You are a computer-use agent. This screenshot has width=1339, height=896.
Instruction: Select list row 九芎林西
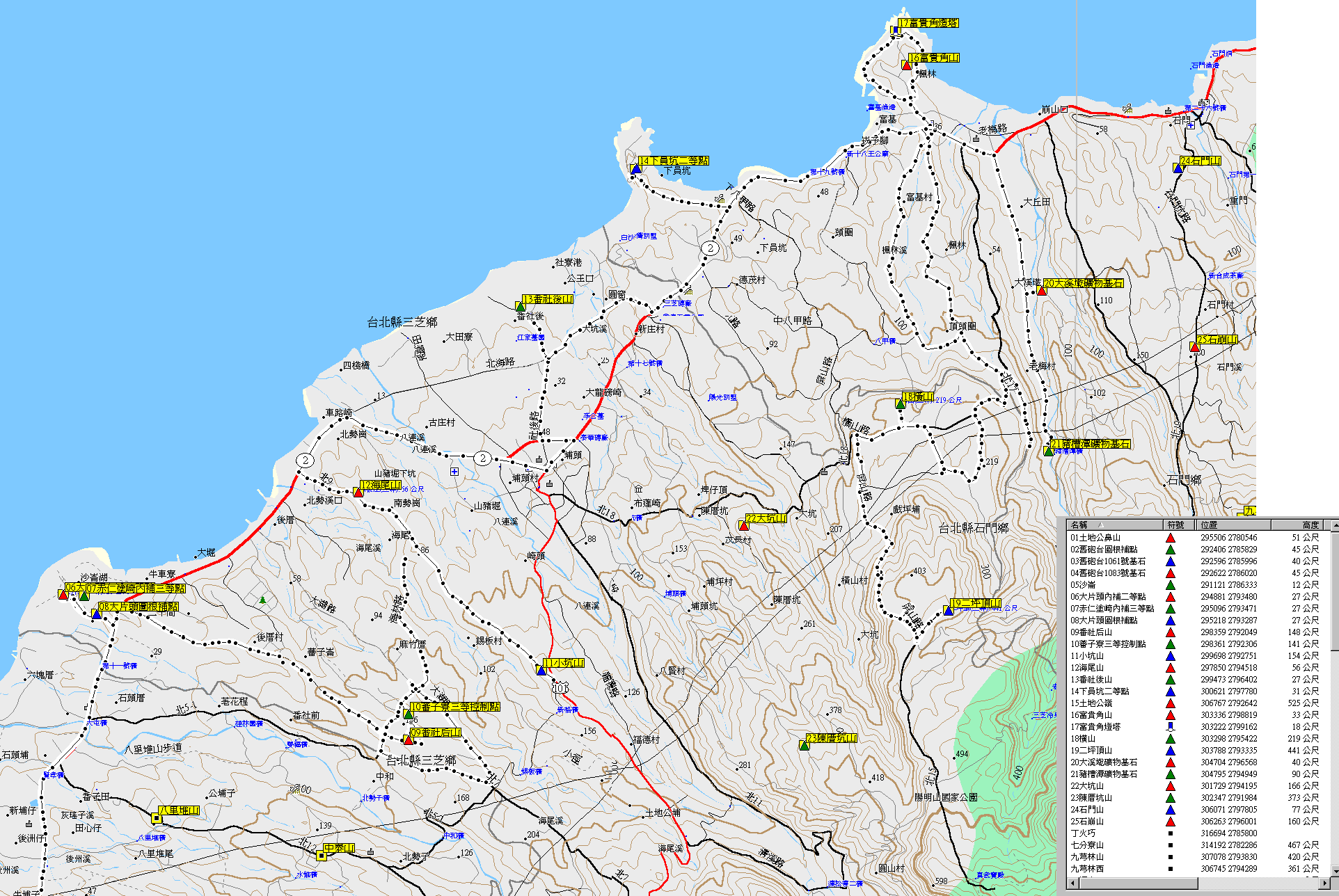pyautogui.click(x=1198, y=869)
